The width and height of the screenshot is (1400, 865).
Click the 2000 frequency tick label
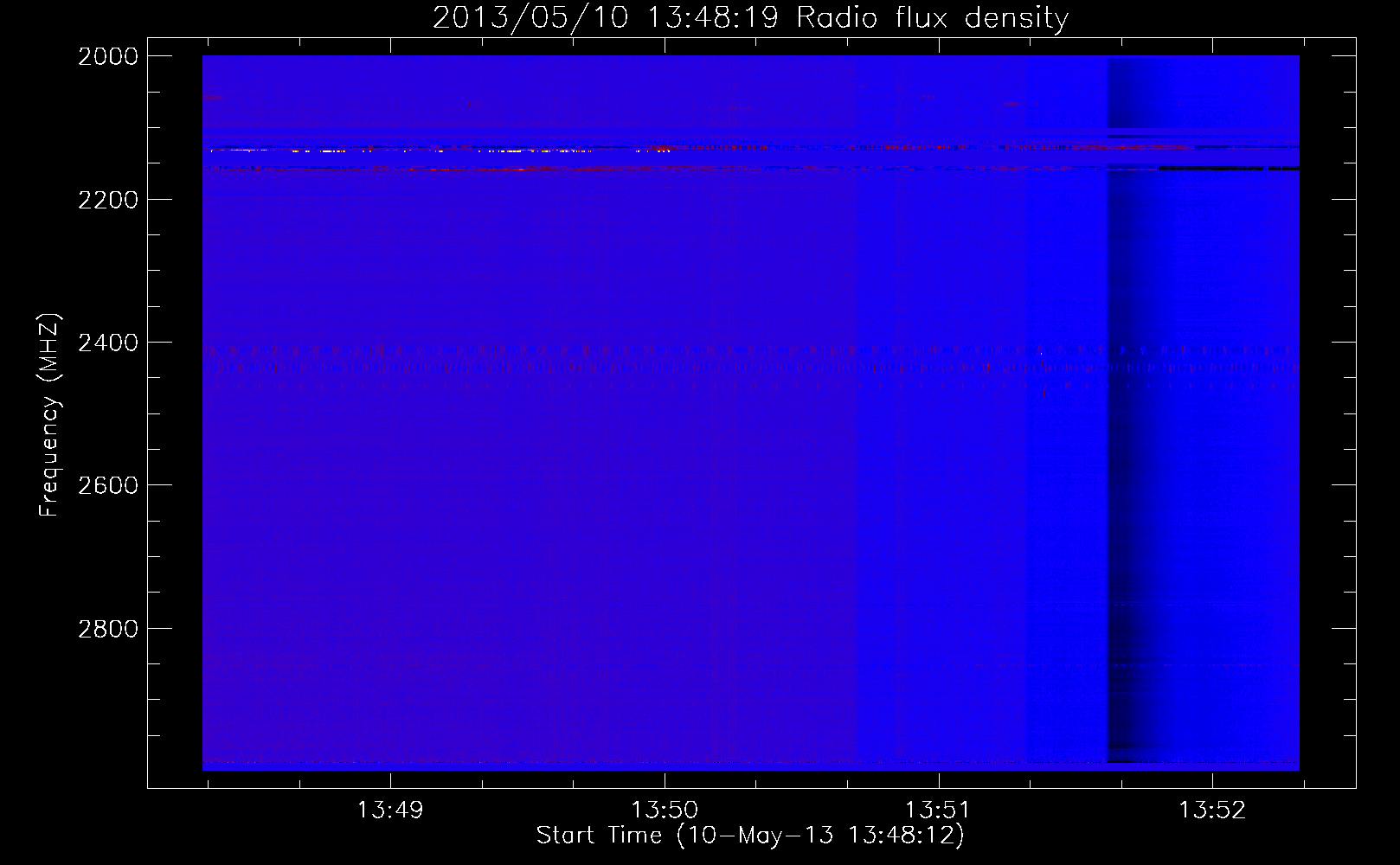point(108,56)
